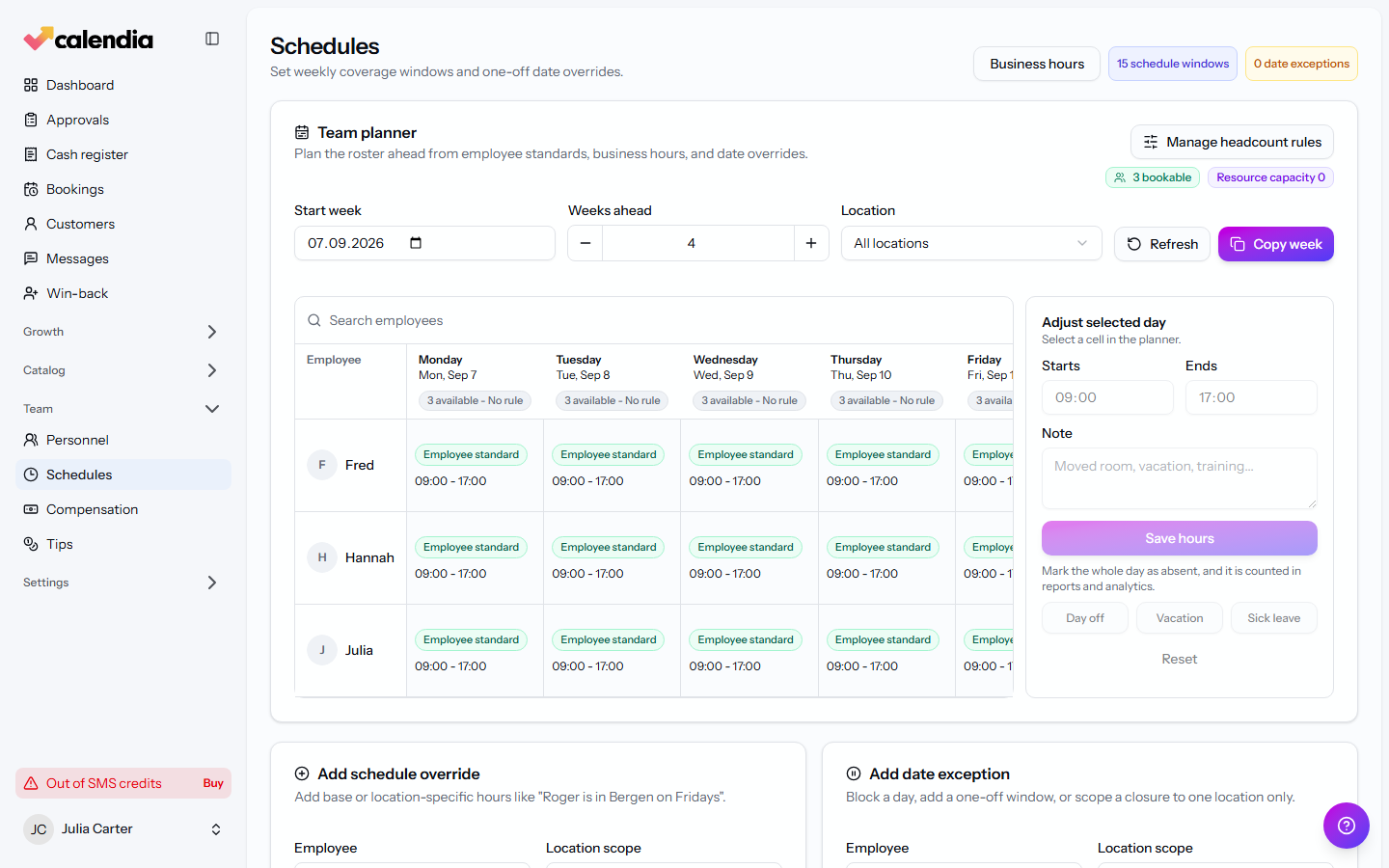
Task: Click the Search employees field
Action: point(654,320)
